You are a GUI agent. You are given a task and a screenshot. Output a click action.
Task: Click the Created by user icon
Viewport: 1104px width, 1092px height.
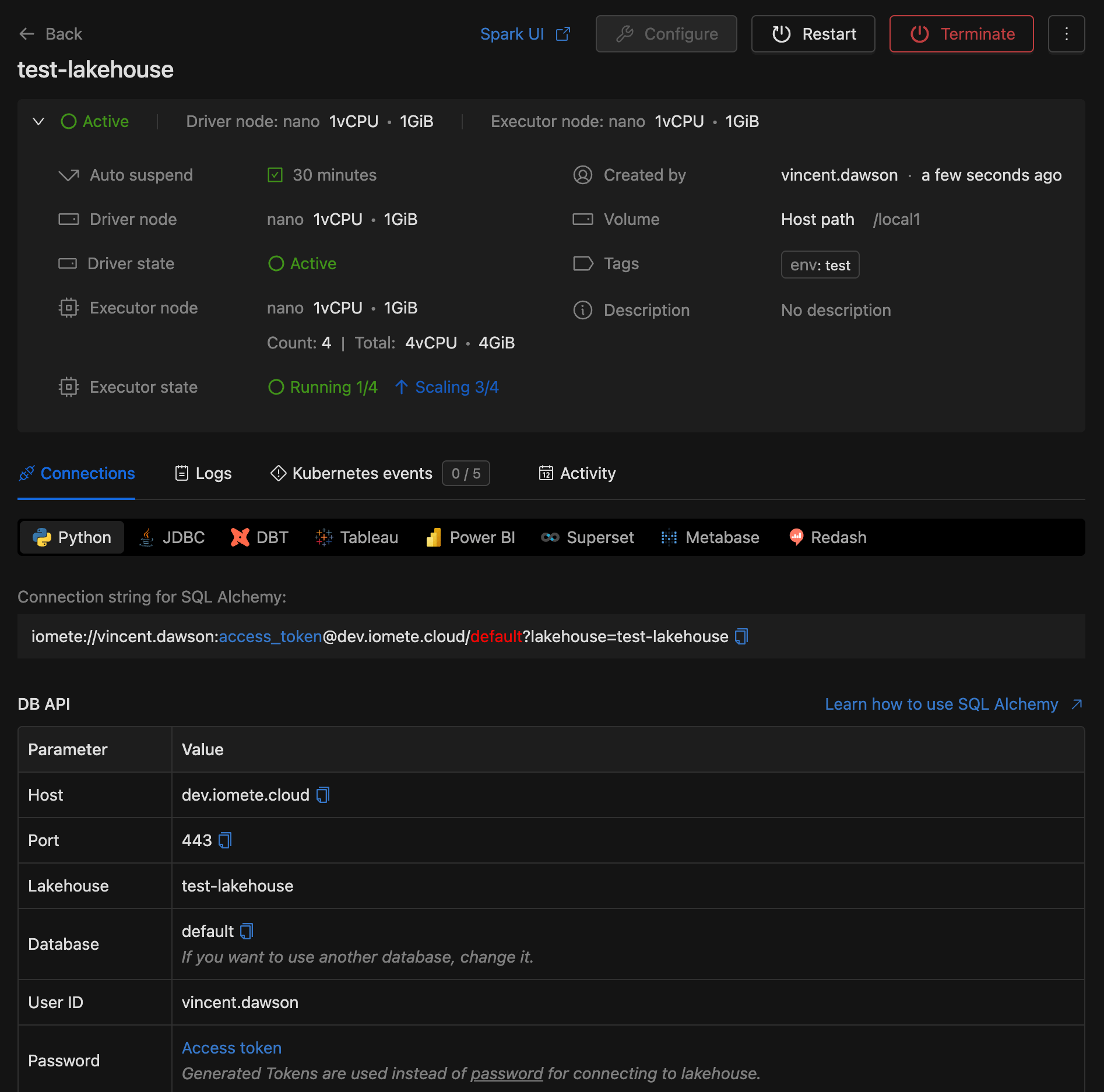click(583, 175)
